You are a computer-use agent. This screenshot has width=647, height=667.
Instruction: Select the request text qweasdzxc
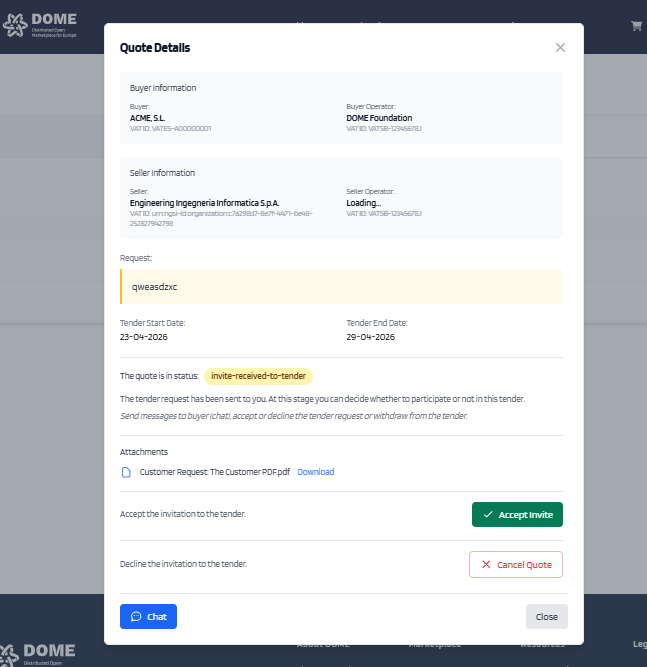click(x=154, y=287)
